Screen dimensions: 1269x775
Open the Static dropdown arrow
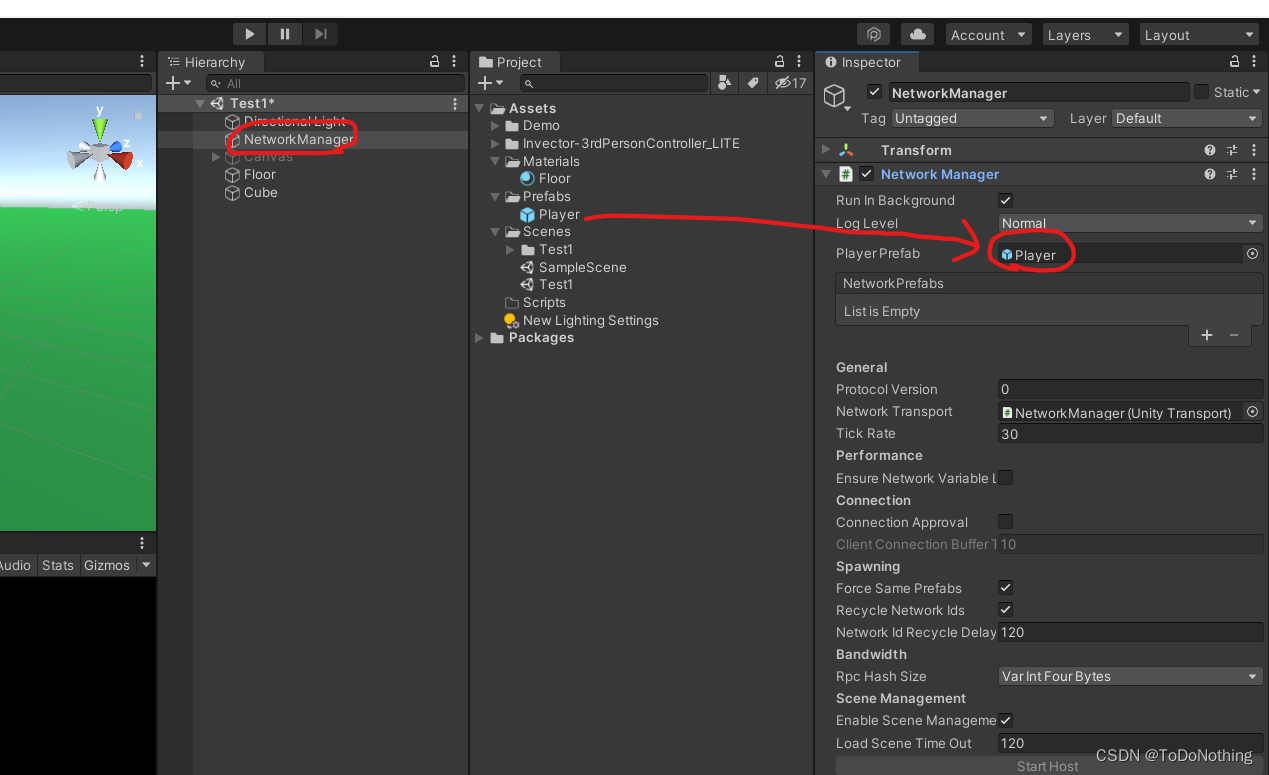click(x=1256, y=92)
